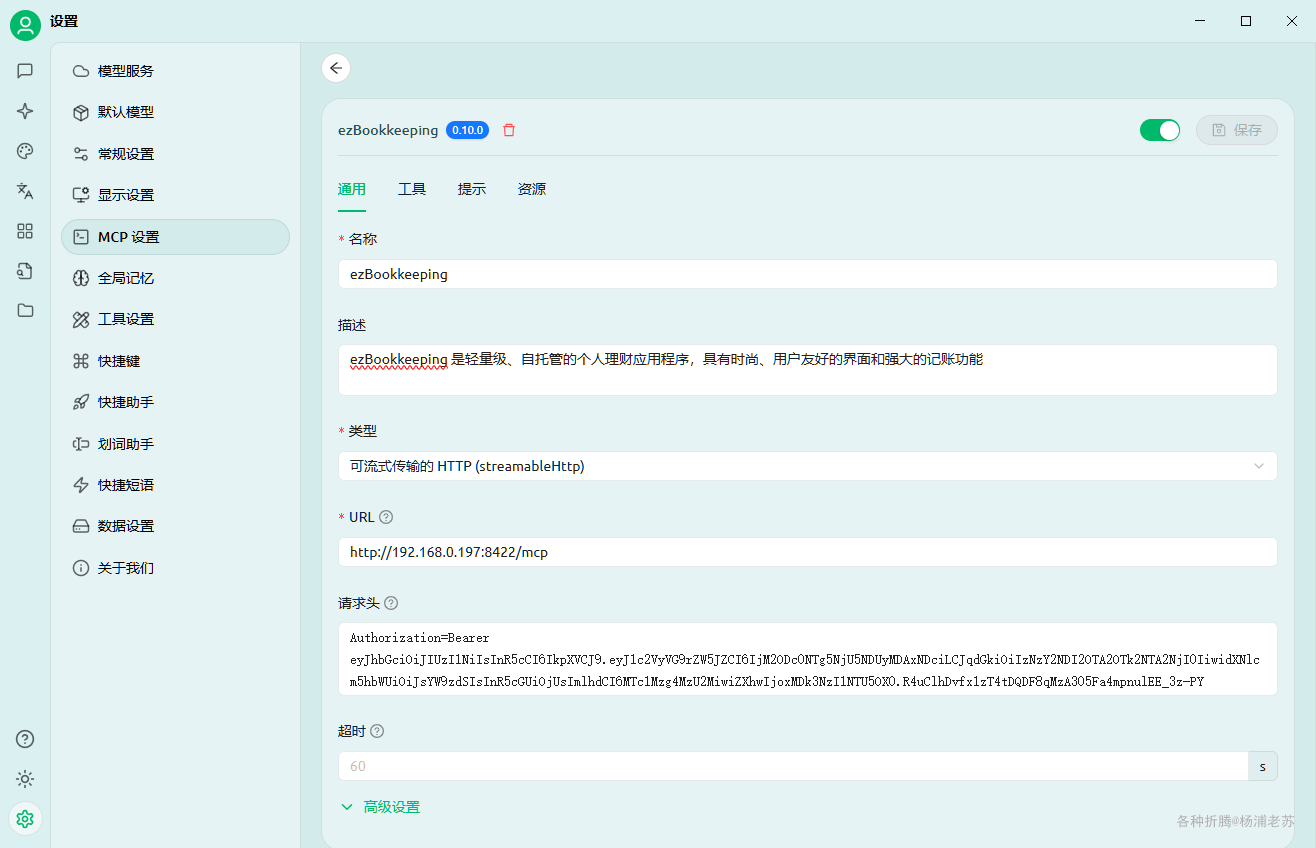Viewport: 1316px width, 848px height.
Task: Open 常规设置 in settings menu
Action: 175,154
